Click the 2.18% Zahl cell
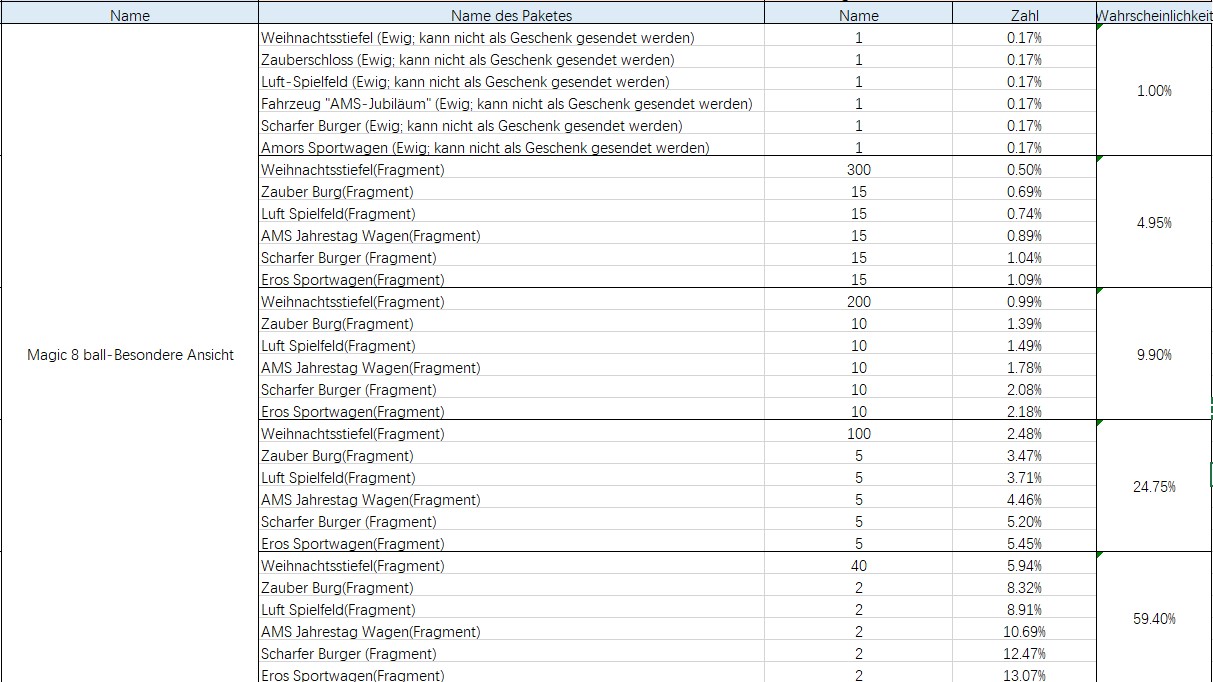The image size is (1213, 682). click(x=1025, y=411)
